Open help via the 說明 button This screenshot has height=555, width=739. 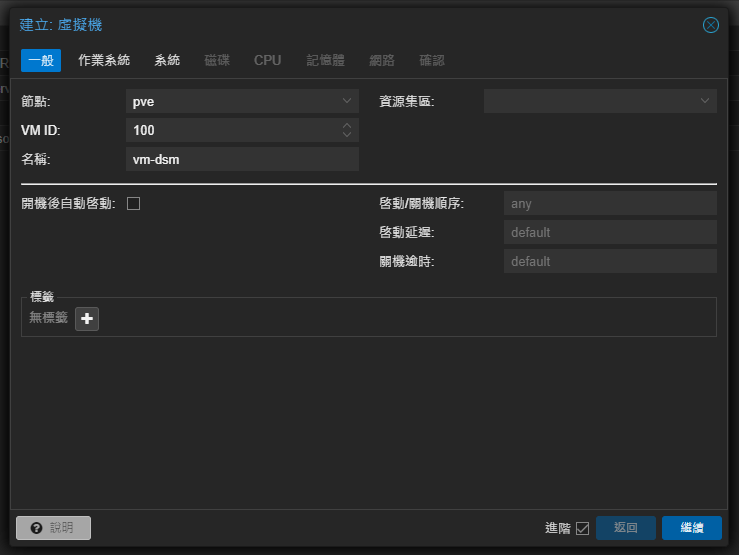pos(53,528)
